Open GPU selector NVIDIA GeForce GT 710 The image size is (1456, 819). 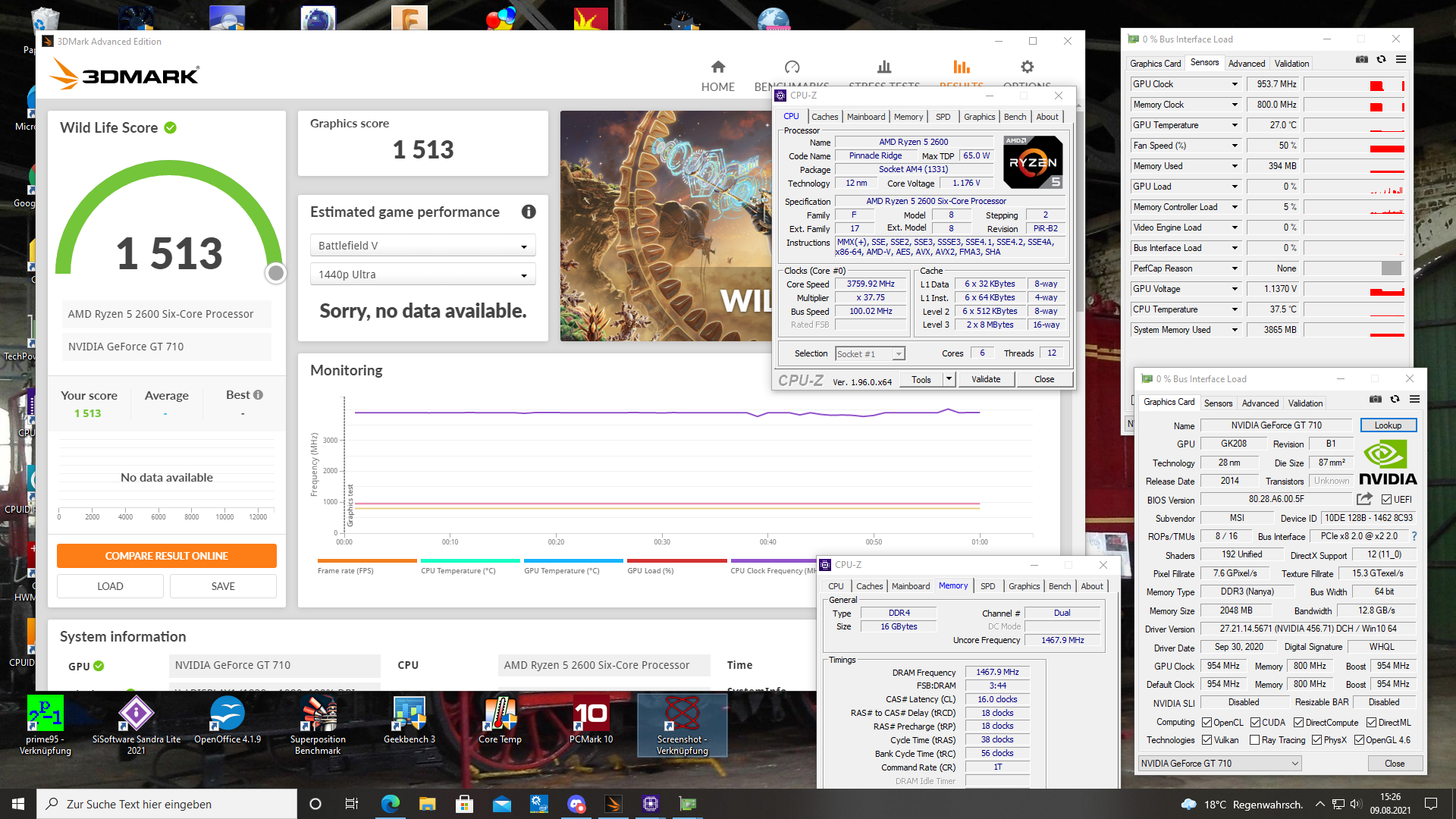(1219, 764)
